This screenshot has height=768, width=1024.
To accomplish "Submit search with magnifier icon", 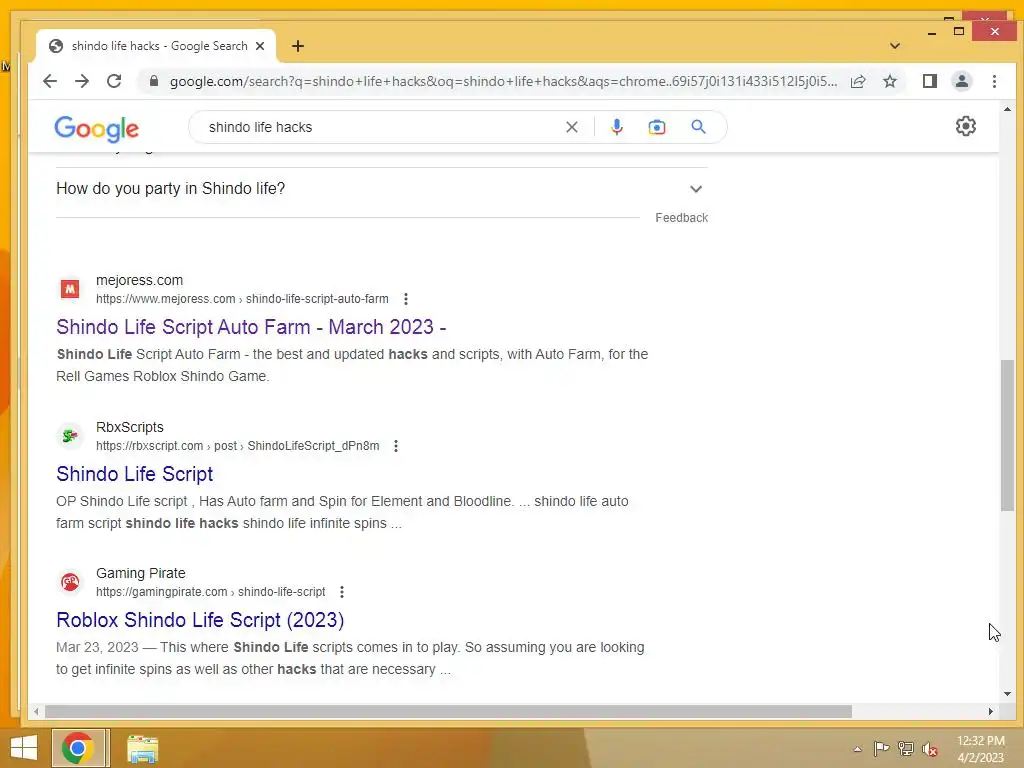I will click(698, 127).
